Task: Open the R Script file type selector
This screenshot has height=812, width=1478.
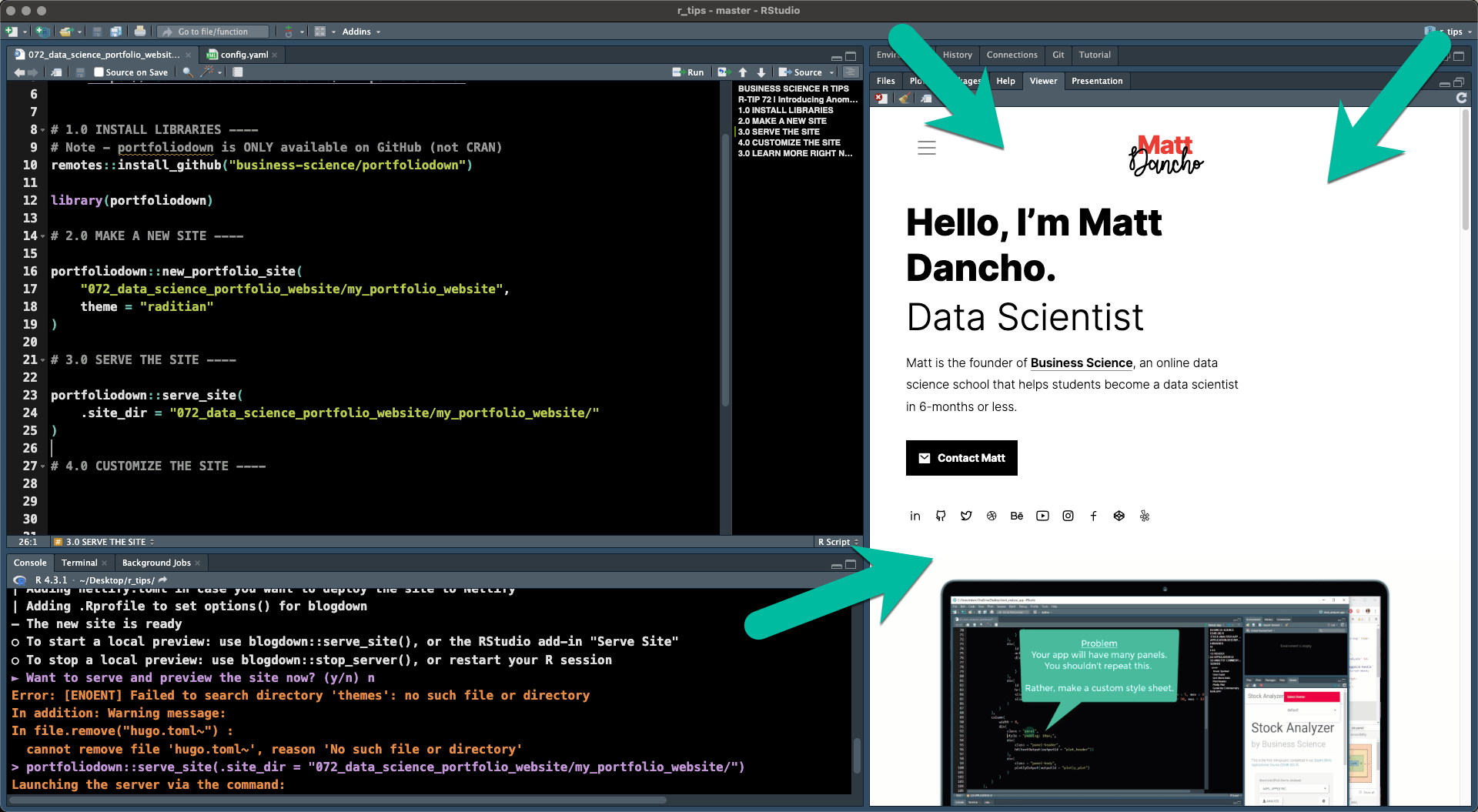Action: (838, 542)
